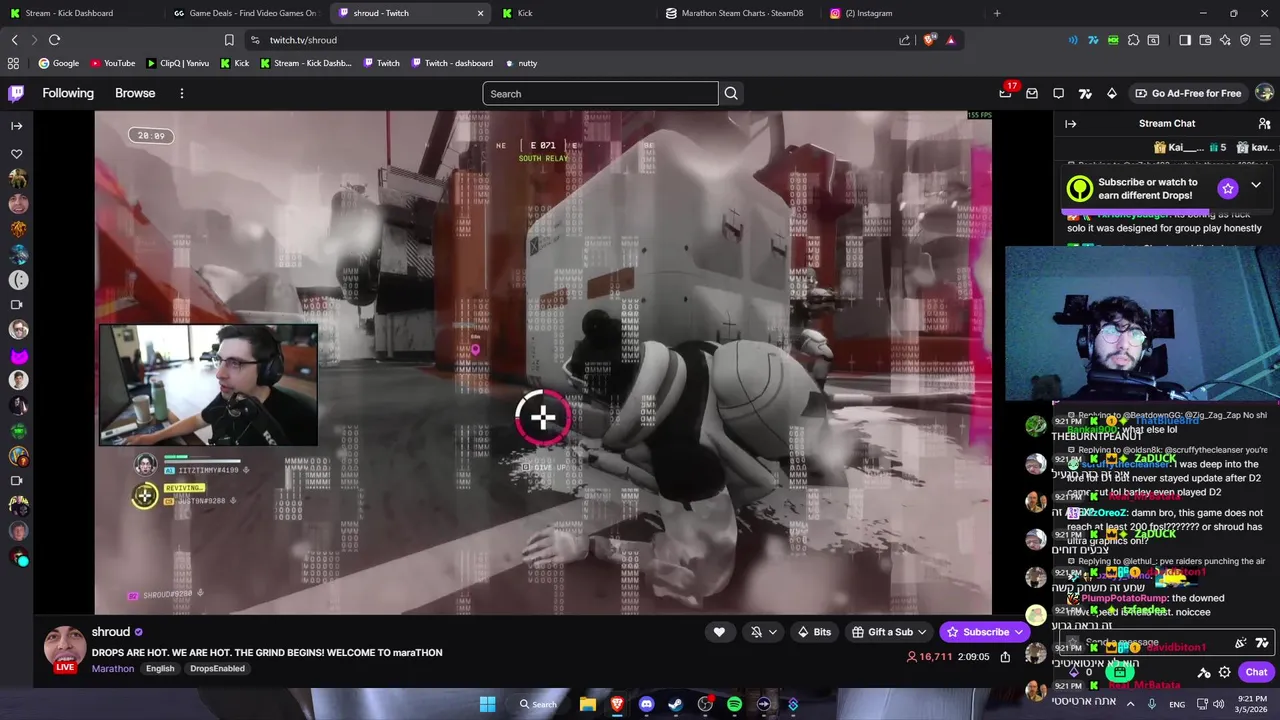Open Spotify from the taskbar
Screen dimensions: 1280x720
[735, 704]
